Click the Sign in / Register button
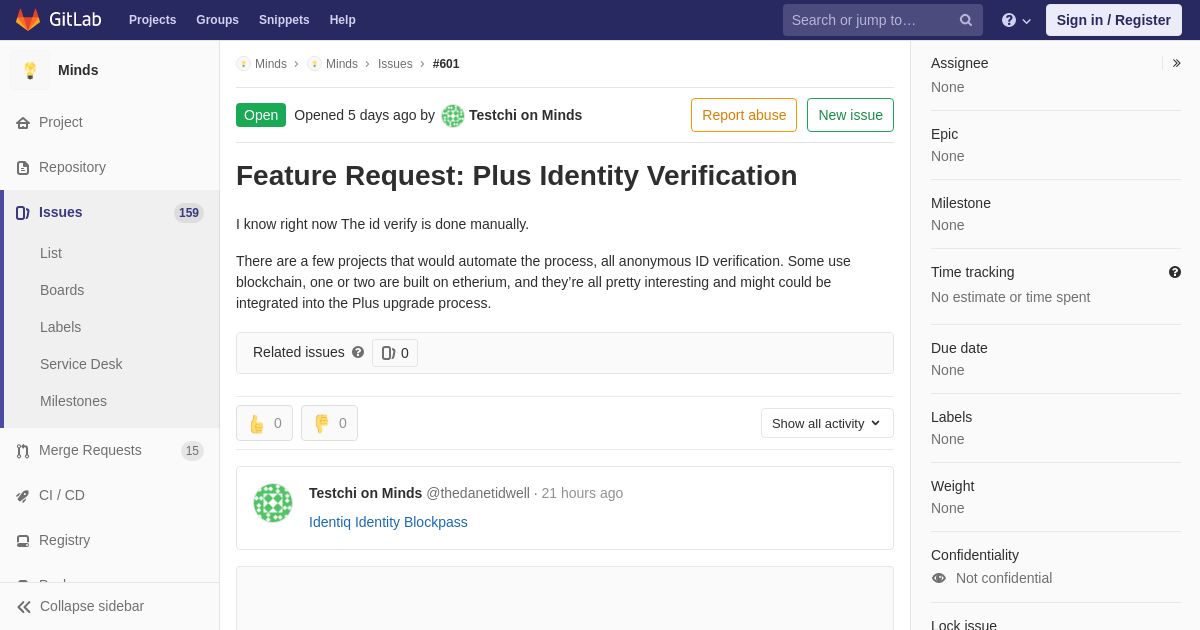This screenshot has width=1200, height=630. pyautogui.click(x=1113, y=20)
